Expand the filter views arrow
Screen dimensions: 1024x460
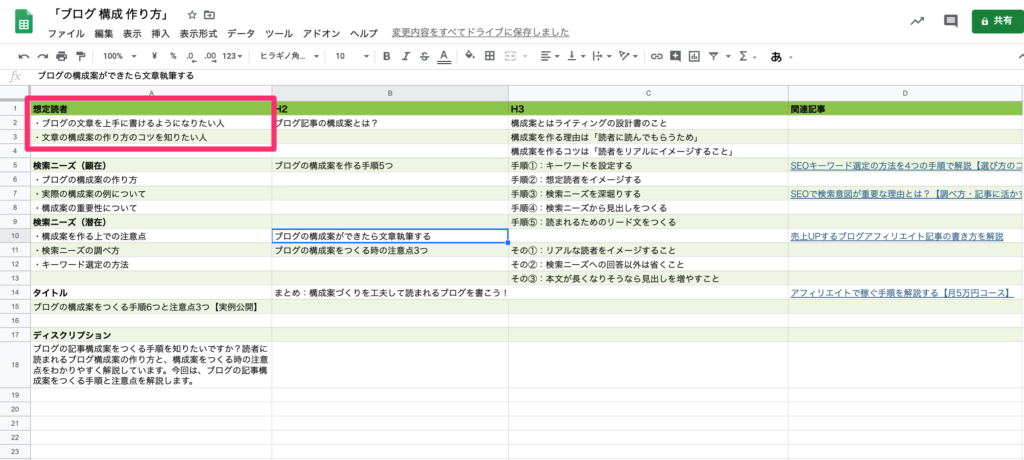click(728, 57)
